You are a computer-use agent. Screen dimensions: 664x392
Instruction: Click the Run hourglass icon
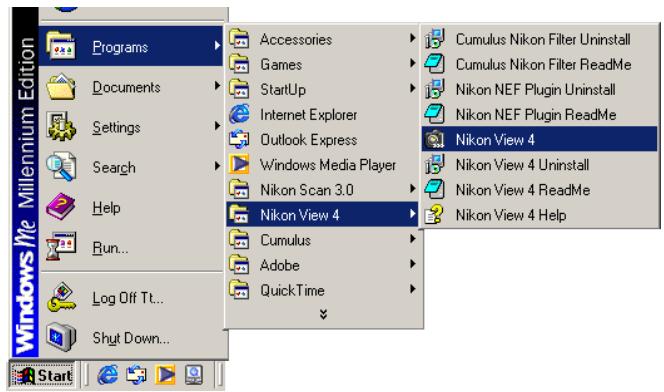point(61,246)
